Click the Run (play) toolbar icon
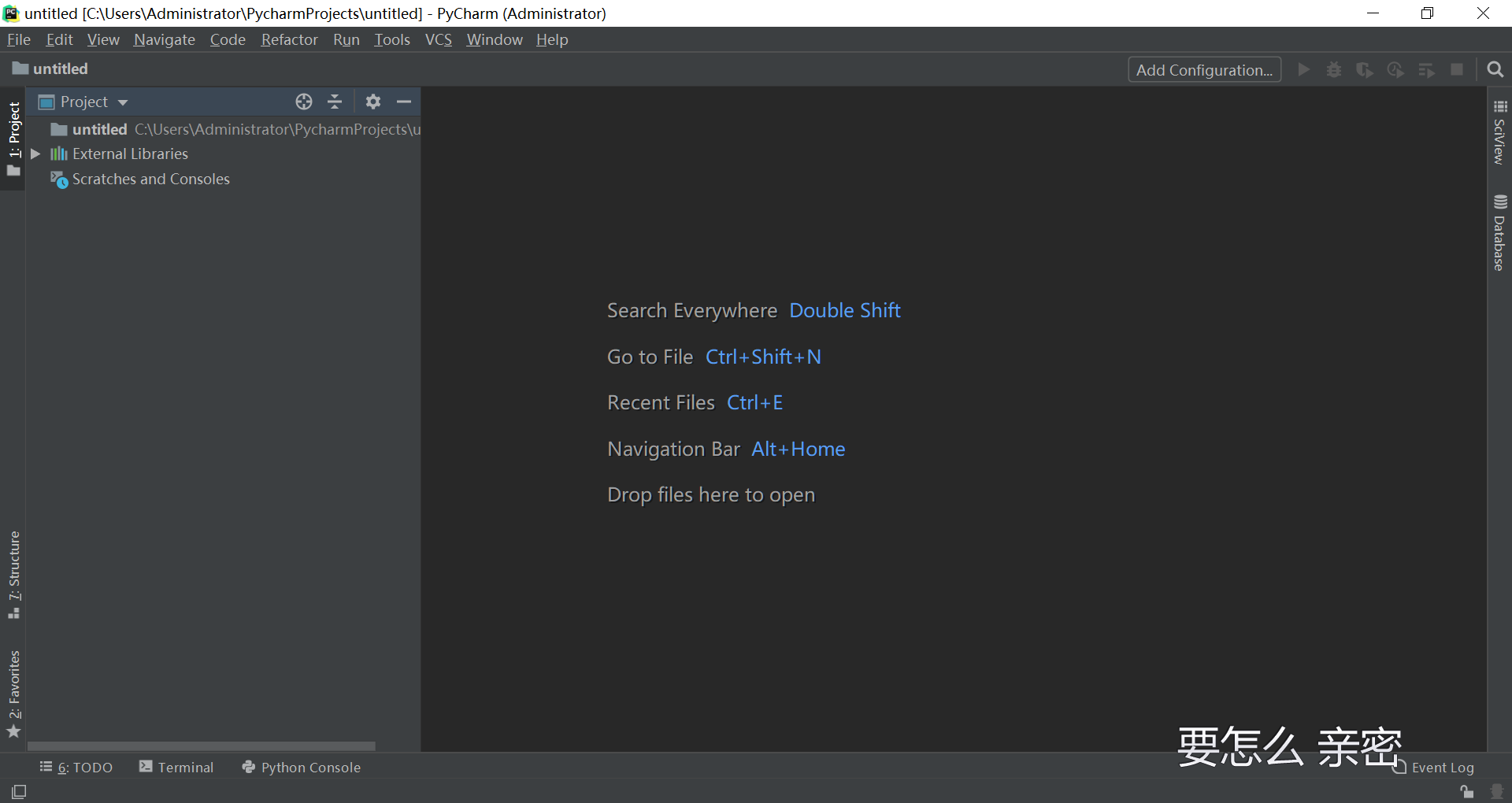This screenshot has height=803, width=1512. point(1303,70)
